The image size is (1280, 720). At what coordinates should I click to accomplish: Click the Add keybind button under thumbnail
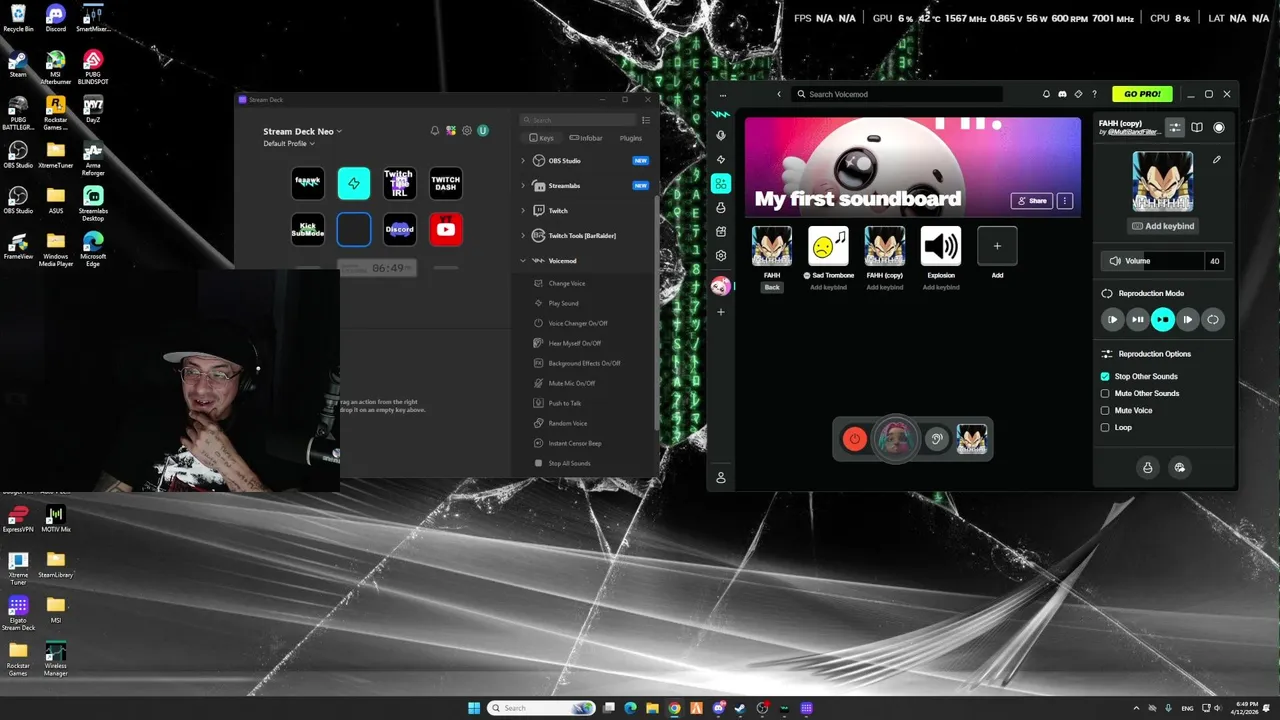[x=1163, y=226]
